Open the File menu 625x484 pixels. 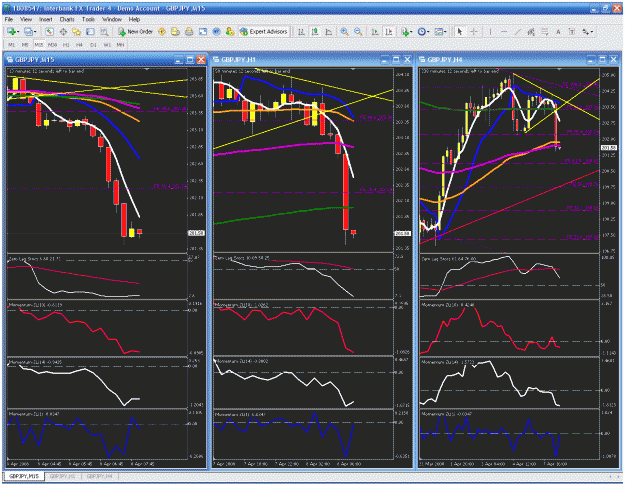tap(9, 19)
